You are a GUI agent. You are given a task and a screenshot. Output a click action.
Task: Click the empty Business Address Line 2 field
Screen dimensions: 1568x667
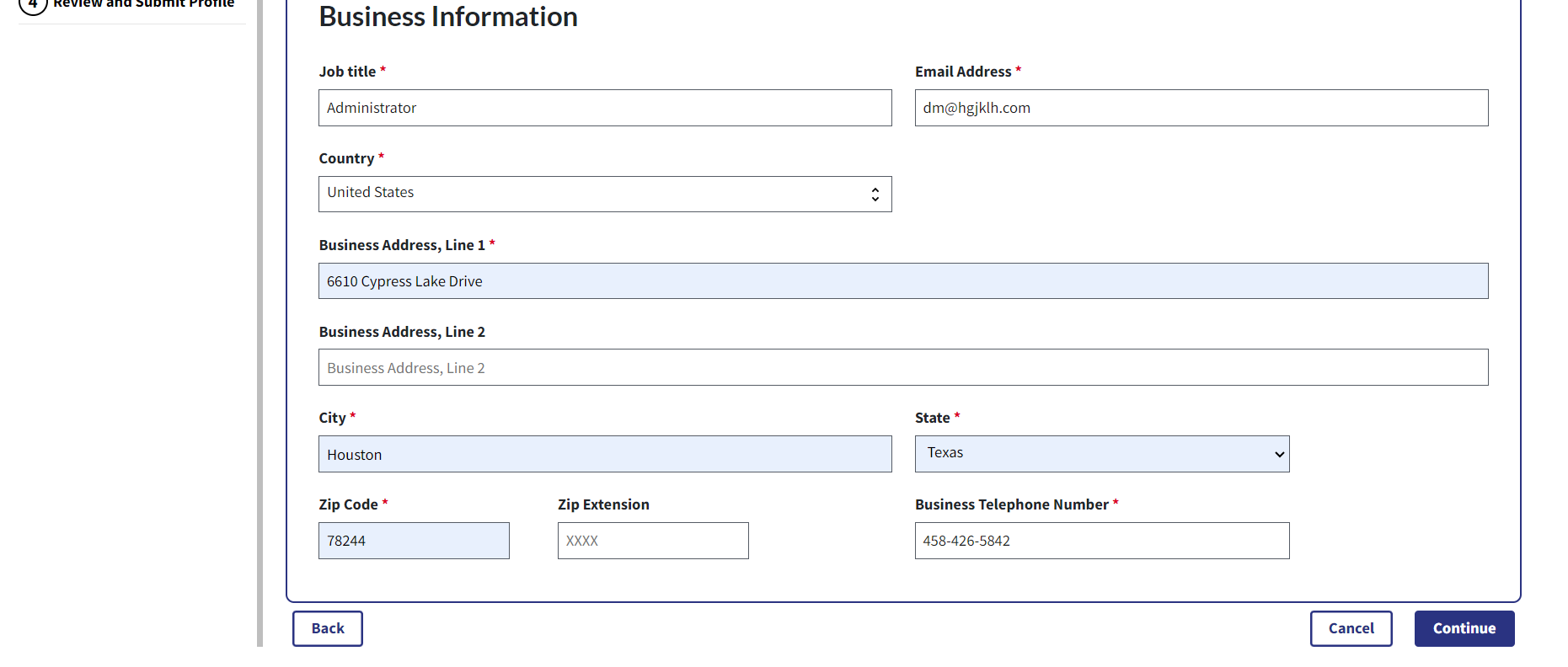(x=902, y=368)
